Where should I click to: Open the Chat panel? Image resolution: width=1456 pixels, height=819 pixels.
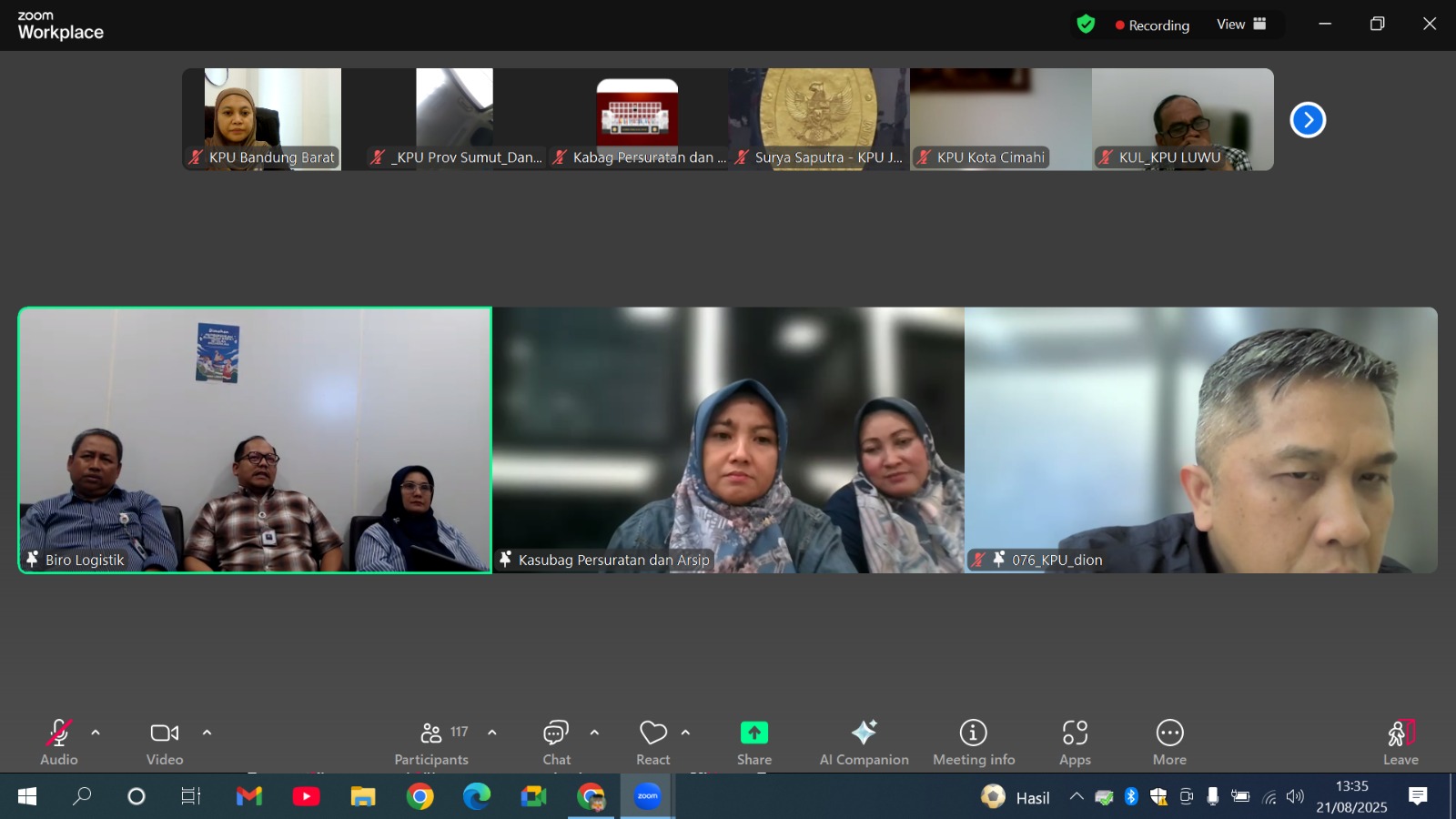click(x=556, y=734)
